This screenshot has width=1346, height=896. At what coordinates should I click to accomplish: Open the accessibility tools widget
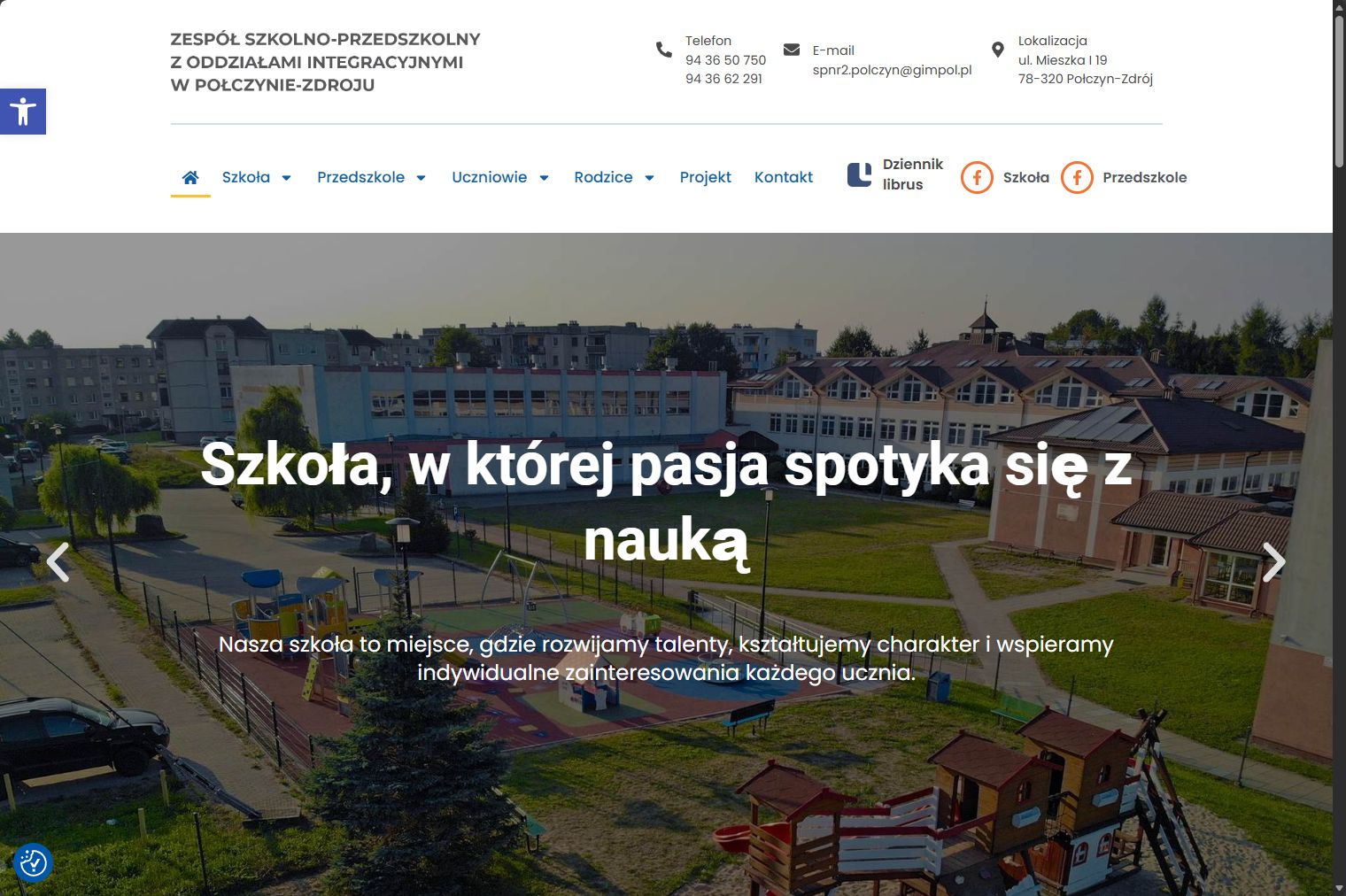[23, 112]
